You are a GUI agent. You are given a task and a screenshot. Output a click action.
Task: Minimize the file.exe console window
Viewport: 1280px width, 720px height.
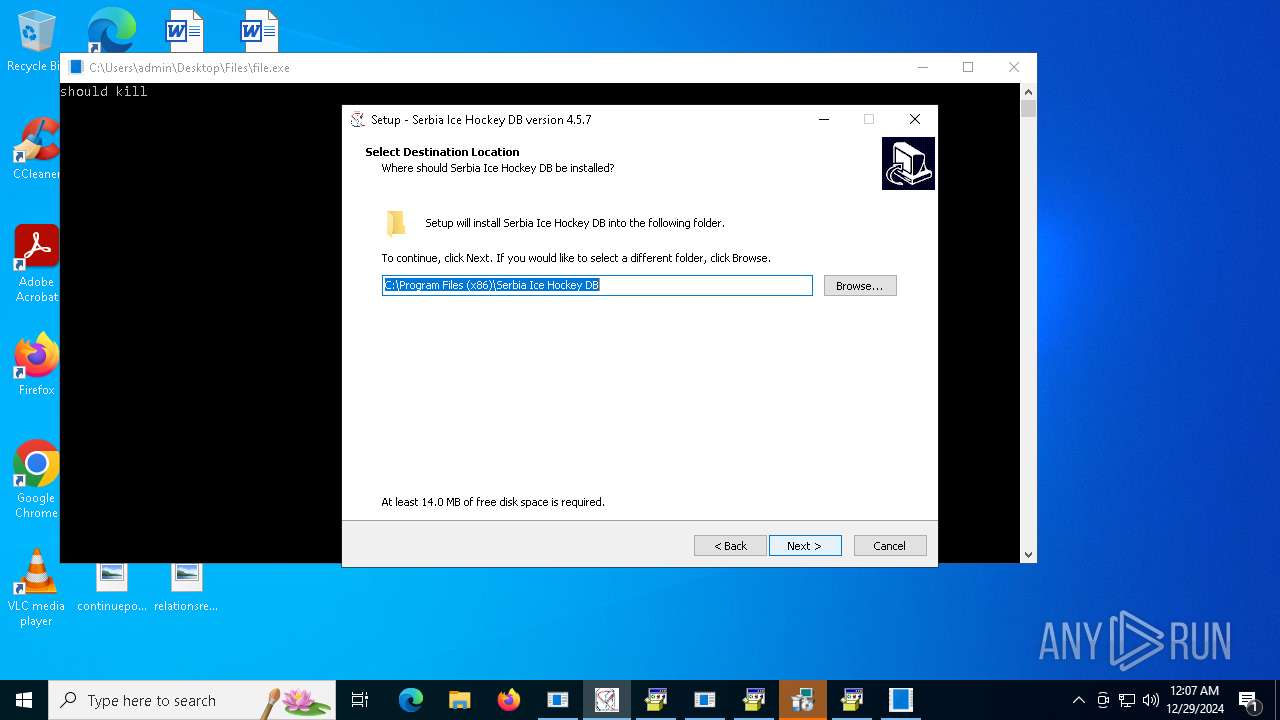tap(923, 68)
